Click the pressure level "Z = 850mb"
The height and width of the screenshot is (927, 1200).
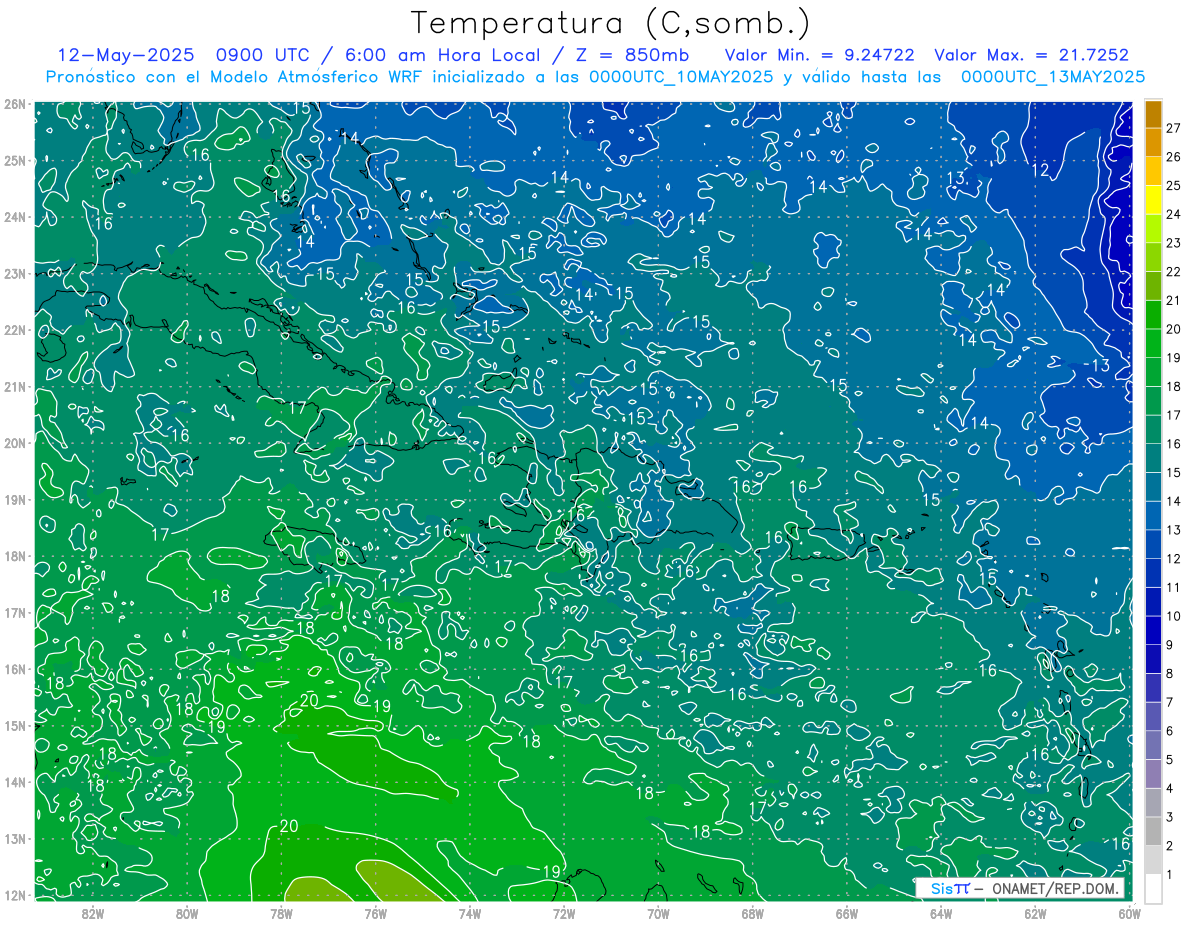click(x=630, y=55)
